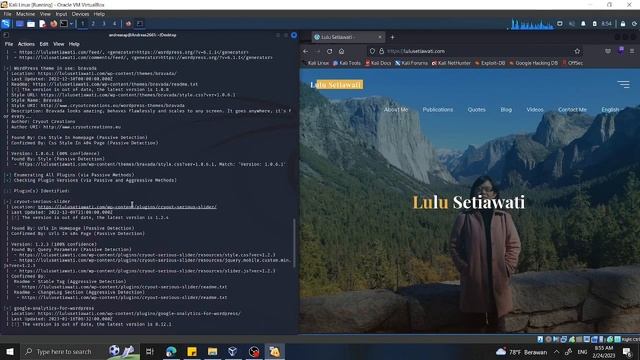
Task: Go to the Blog page
Action: coord(506,110)
